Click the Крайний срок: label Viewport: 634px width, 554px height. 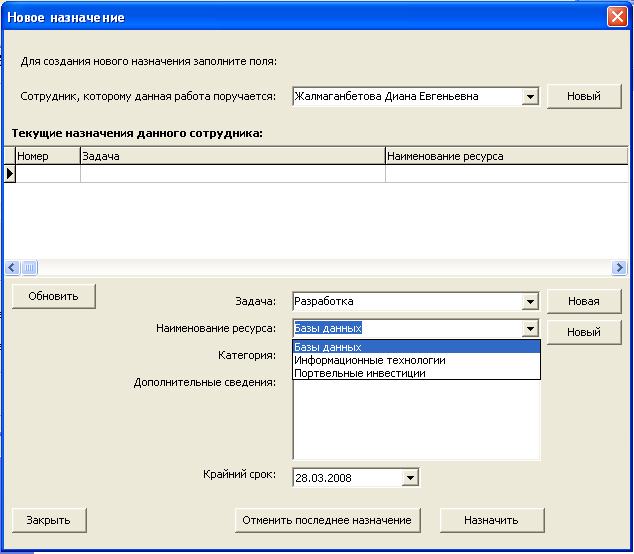tap(239, 474)
